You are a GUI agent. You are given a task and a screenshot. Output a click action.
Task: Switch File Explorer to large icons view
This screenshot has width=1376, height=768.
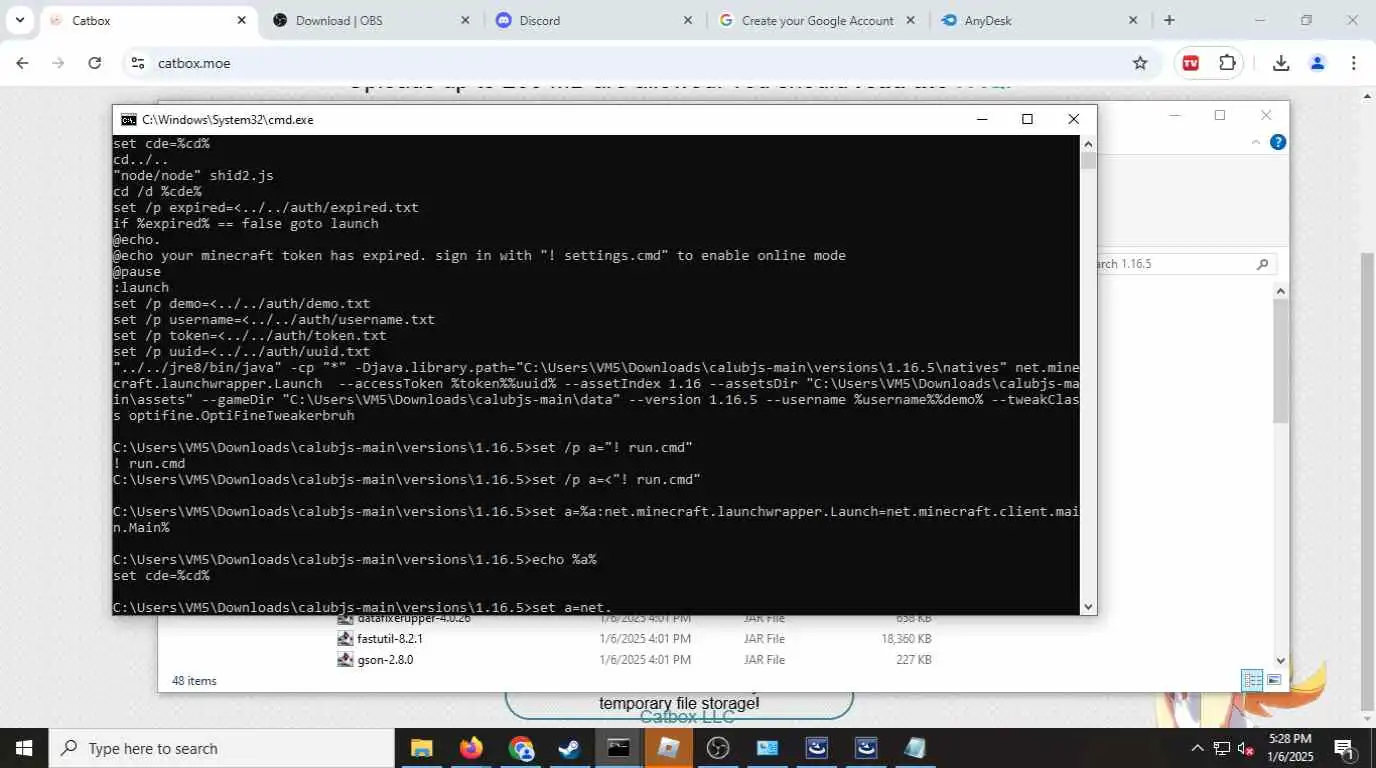point(1274,680)
